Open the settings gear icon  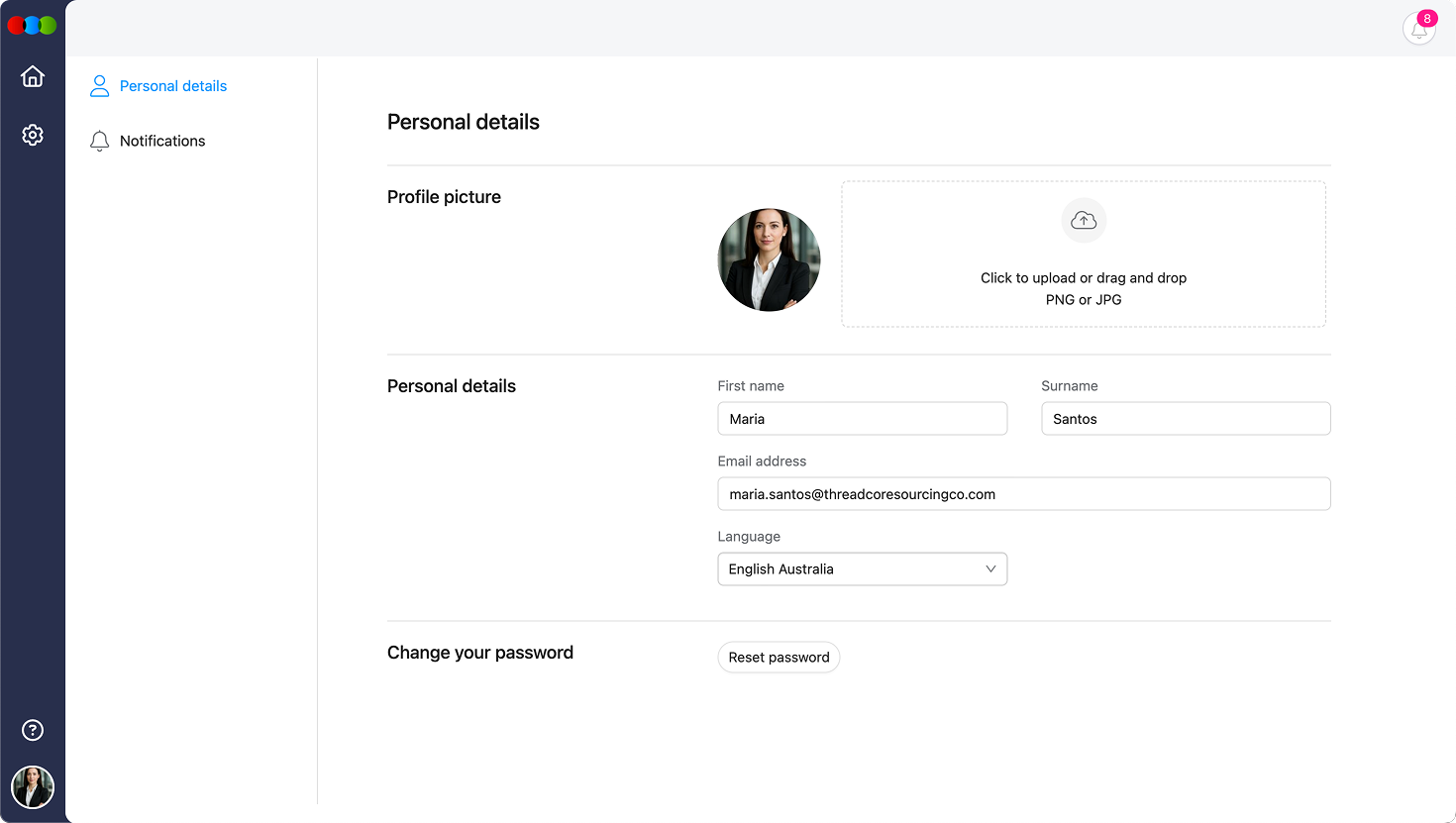pos(33,135)
